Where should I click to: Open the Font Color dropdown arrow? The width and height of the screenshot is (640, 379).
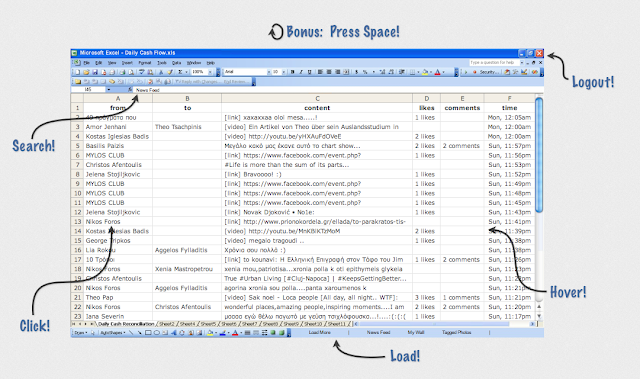click(x=443, y=72)
